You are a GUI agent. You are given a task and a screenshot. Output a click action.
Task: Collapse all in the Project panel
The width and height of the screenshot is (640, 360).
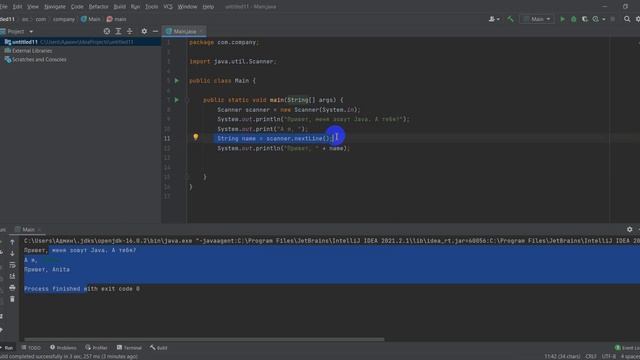129,31
